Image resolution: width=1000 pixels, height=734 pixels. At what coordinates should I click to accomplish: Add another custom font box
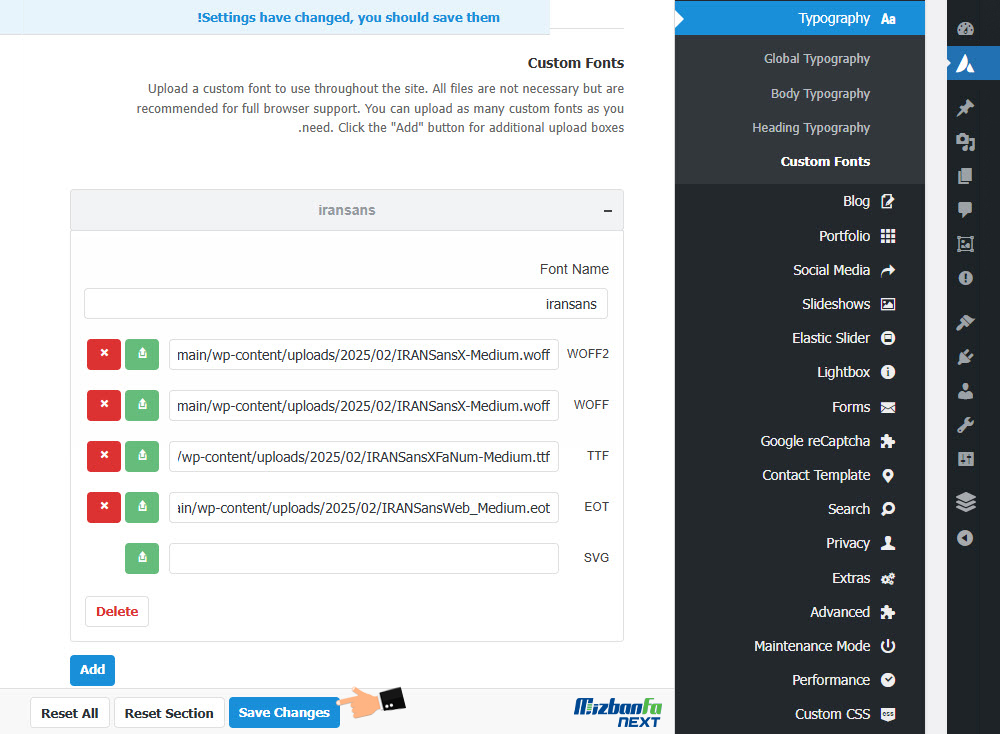[92, 670]
